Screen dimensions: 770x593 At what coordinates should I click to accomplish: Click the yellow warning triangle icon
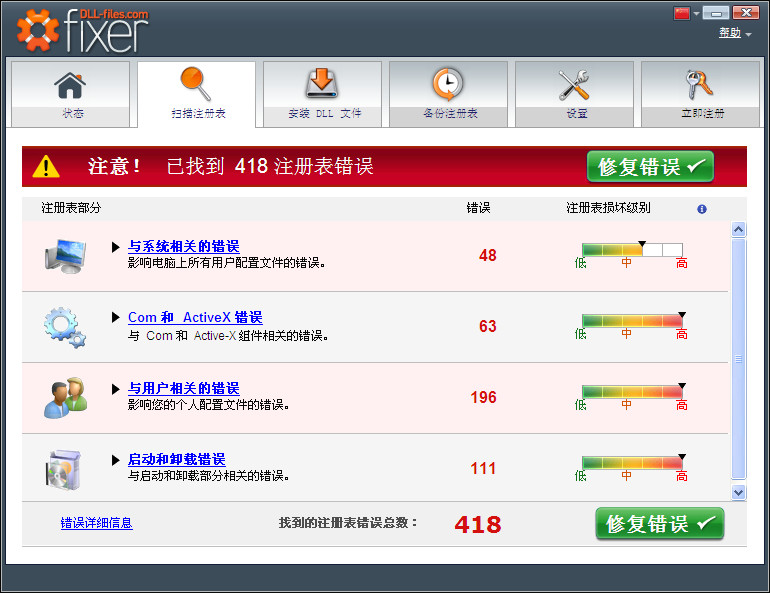46,166
